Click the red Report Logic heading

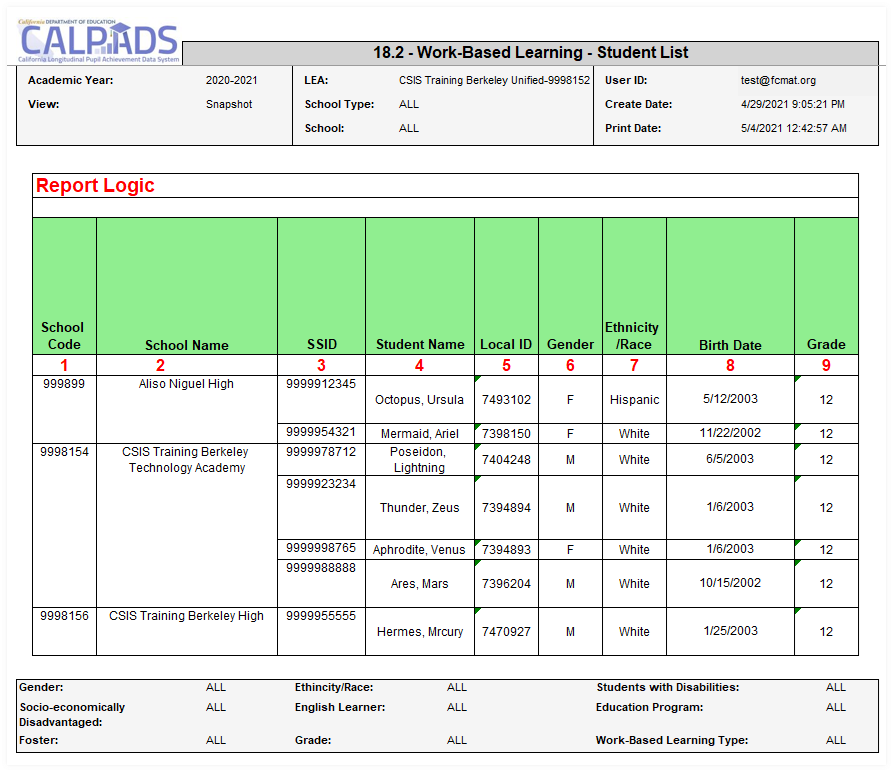(95, 185)
